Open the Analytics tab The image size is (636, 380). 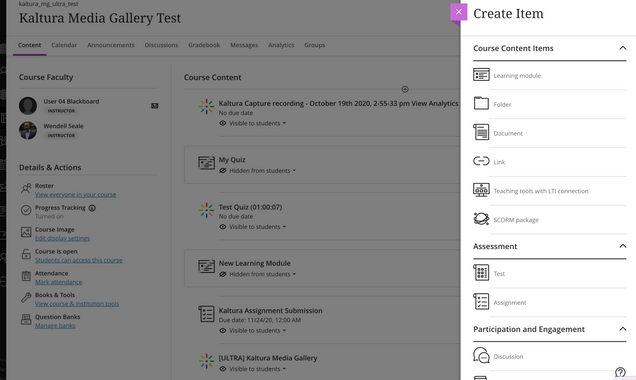[x=281, y=45]
